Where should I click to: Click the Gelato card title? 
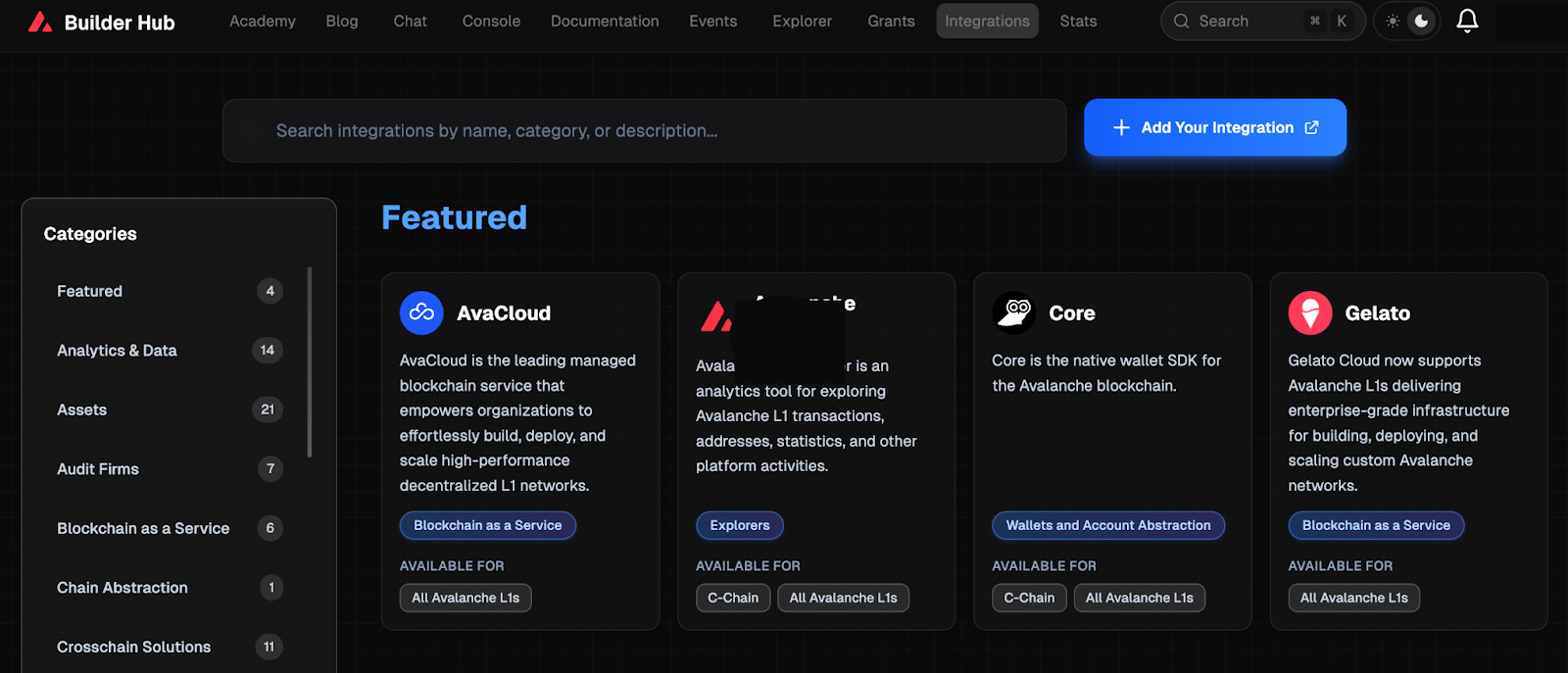pos(1378,313)
